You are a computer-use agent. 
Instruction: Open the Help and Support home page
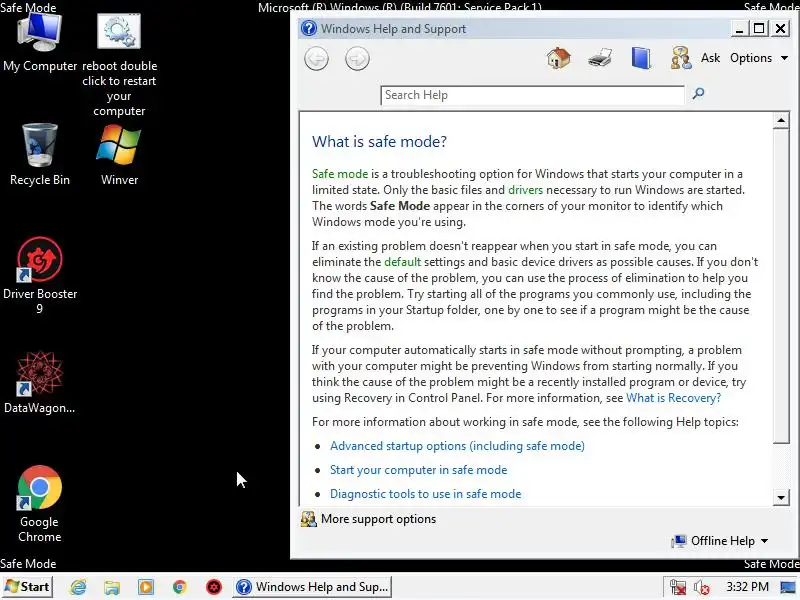click(559, 58)
